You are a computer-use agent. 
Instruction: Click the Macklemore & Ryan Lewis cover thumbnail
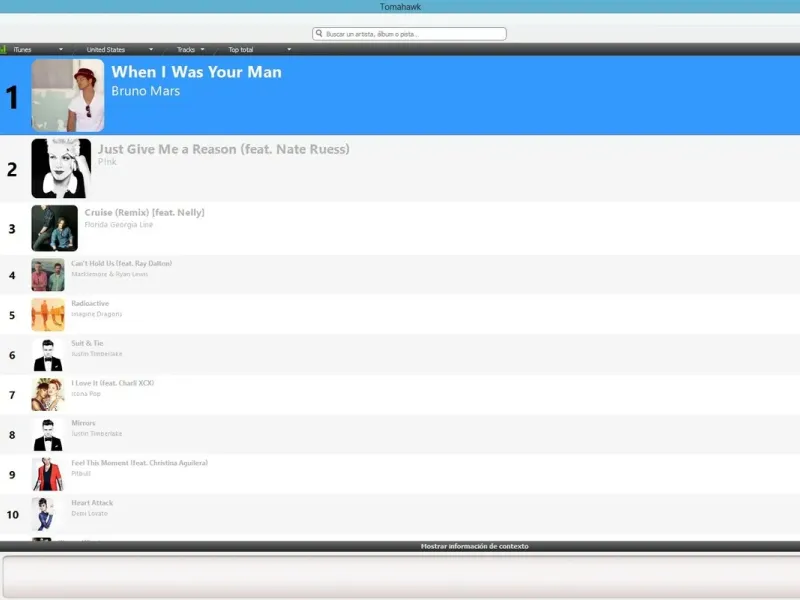(48, 275)
